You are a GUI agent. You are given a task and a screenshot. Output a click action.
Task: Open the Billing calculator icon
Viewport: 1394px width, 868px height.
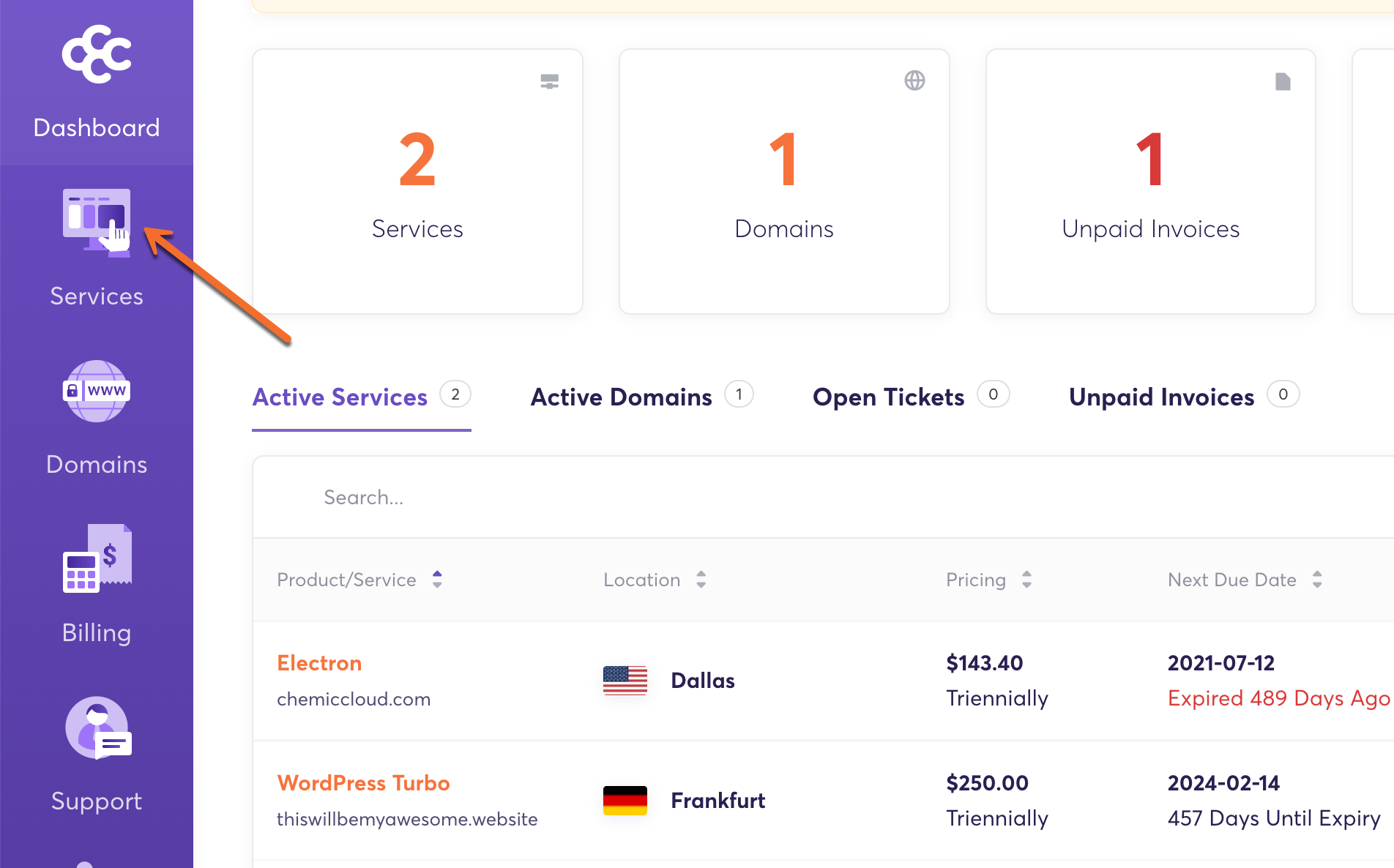(x=97, y=558)
